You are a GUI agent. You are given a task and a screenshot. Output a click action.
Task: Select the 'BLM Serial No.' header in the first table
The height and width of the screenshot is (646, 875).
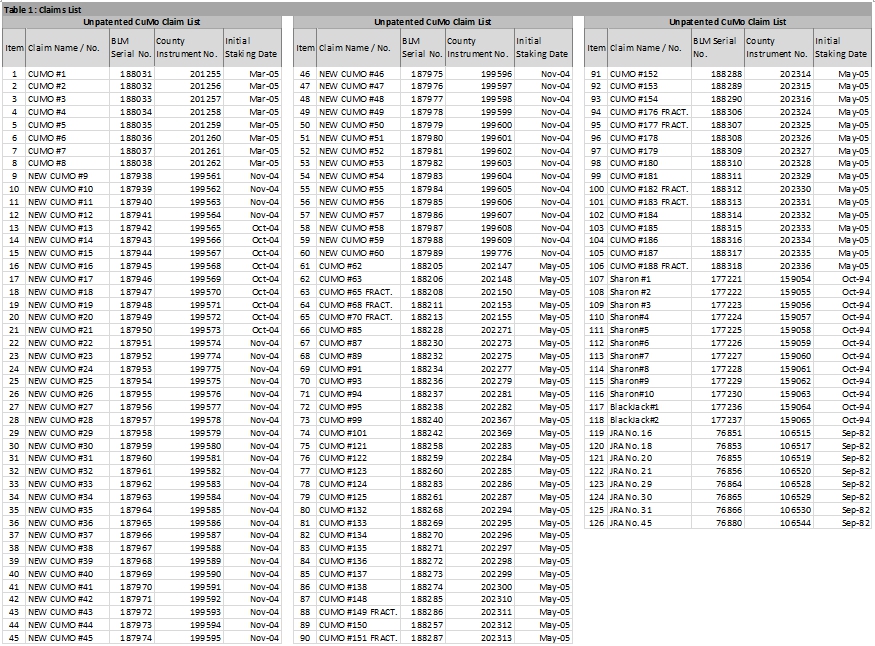pyautogui.click(x=131, y=47)
